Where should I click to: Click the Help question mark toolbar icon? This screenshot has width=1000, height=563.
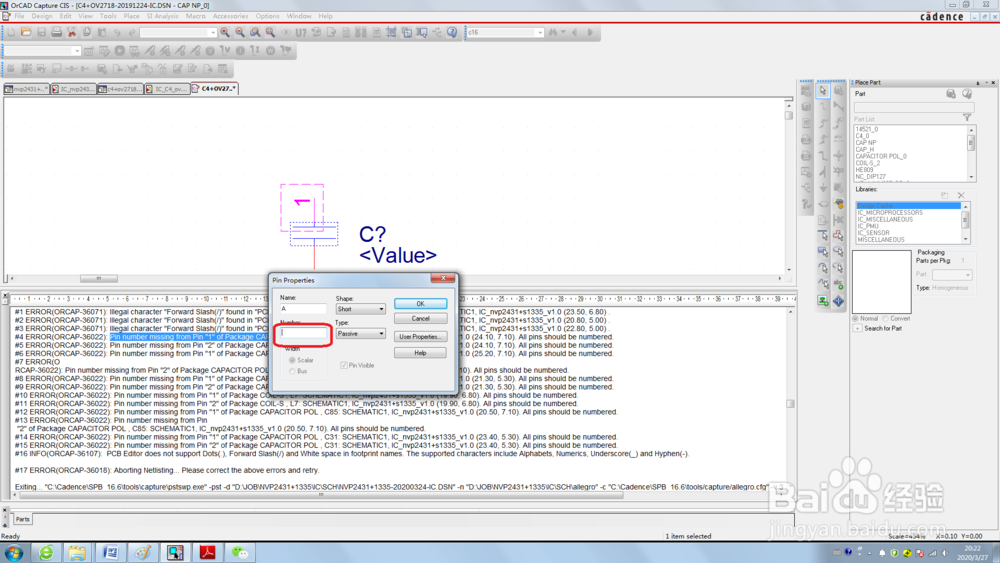point(452,32)
